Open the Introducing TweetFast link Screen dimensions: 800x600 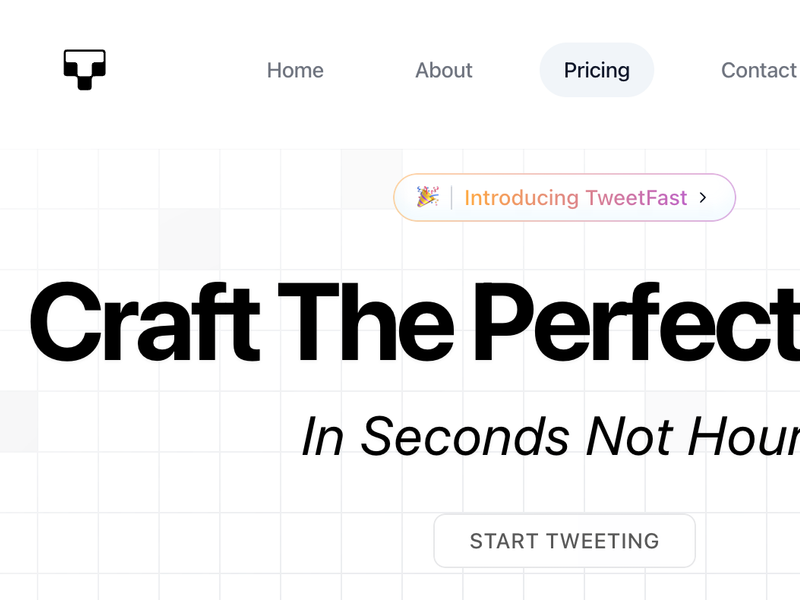point(575,198)
